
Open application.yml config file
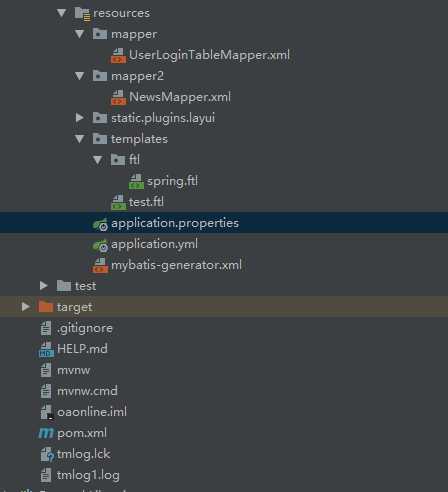(154, 244)
